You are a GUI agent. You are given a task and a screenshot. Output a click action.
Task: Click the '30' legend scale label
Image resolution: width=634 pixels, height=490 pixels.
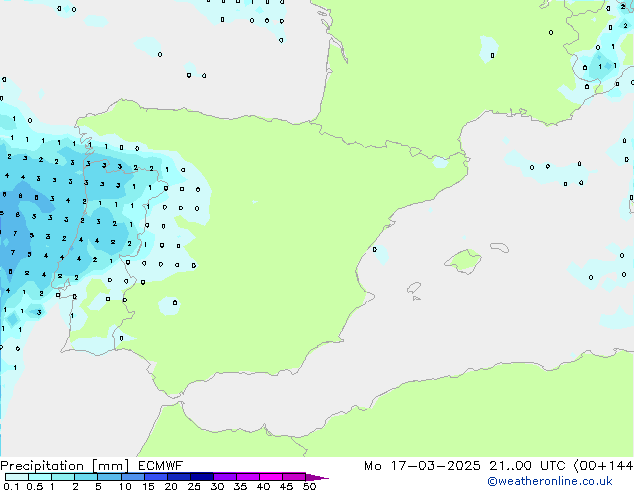217,486
